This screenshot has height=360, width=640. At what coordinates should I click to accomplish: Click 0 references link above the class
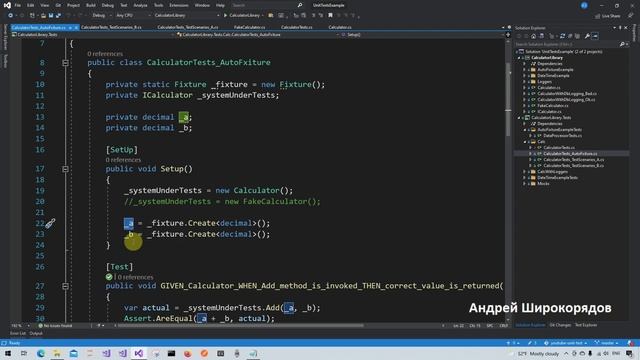(x=104, y=54)
